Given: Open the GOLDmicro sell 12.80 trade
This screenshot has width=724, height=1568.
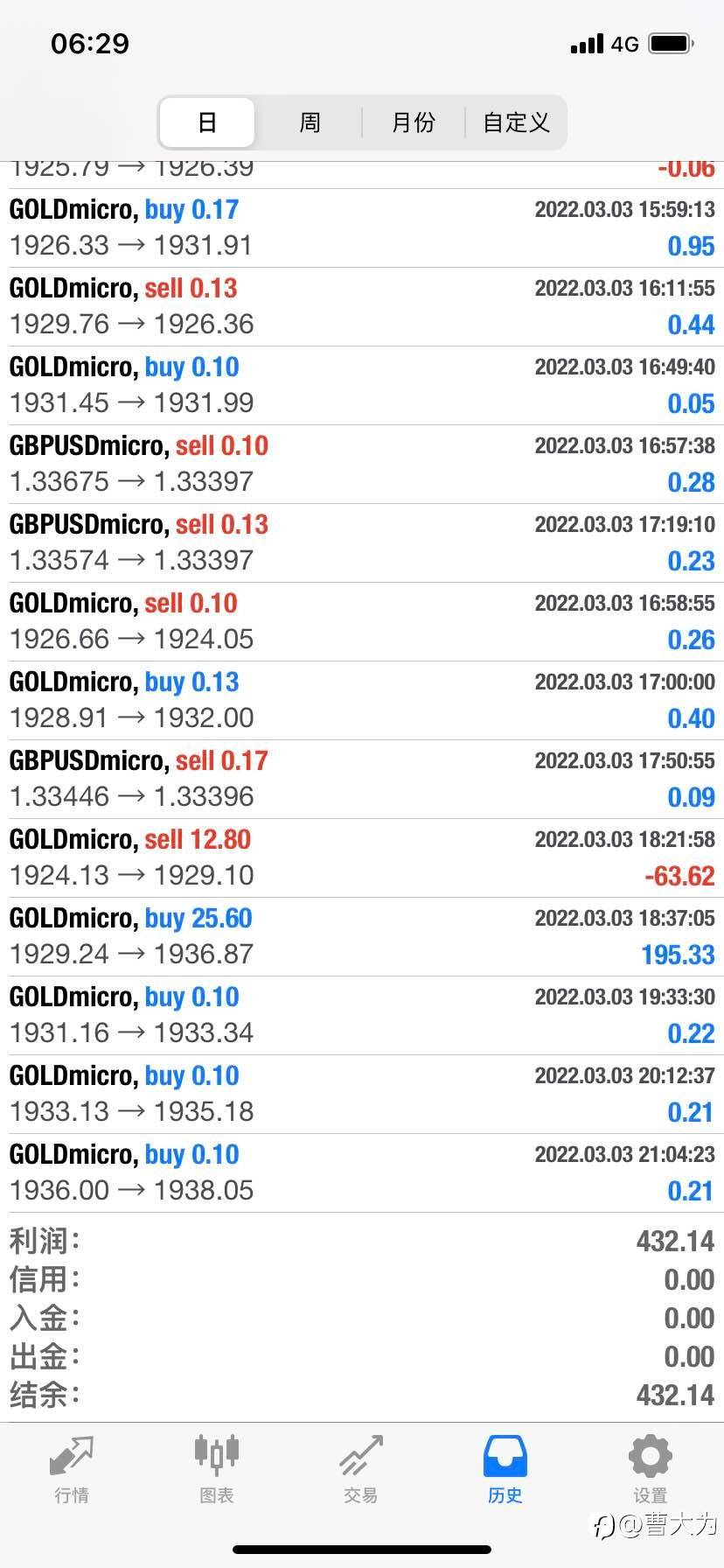Looking at the screenshot, I should coord(362,857).
